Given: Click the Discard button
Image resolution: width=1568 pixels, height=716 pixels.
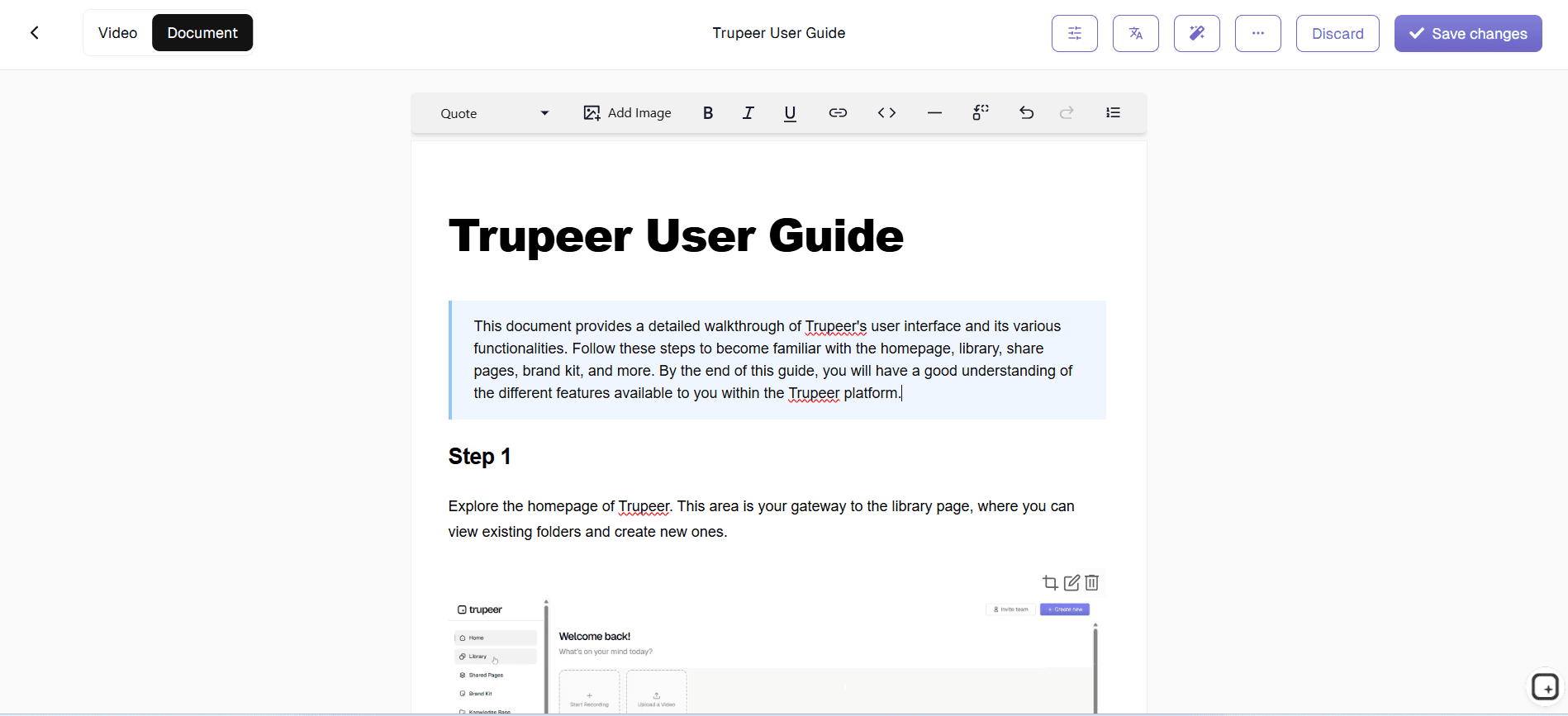Looking at the screenshot, I should click(1338, 33).
